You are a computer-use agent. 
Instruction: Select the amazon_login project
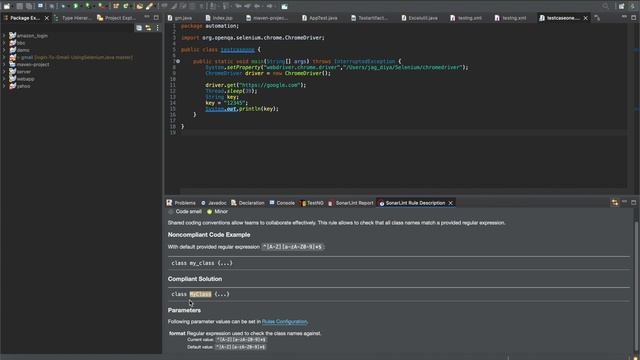point(32,36)
